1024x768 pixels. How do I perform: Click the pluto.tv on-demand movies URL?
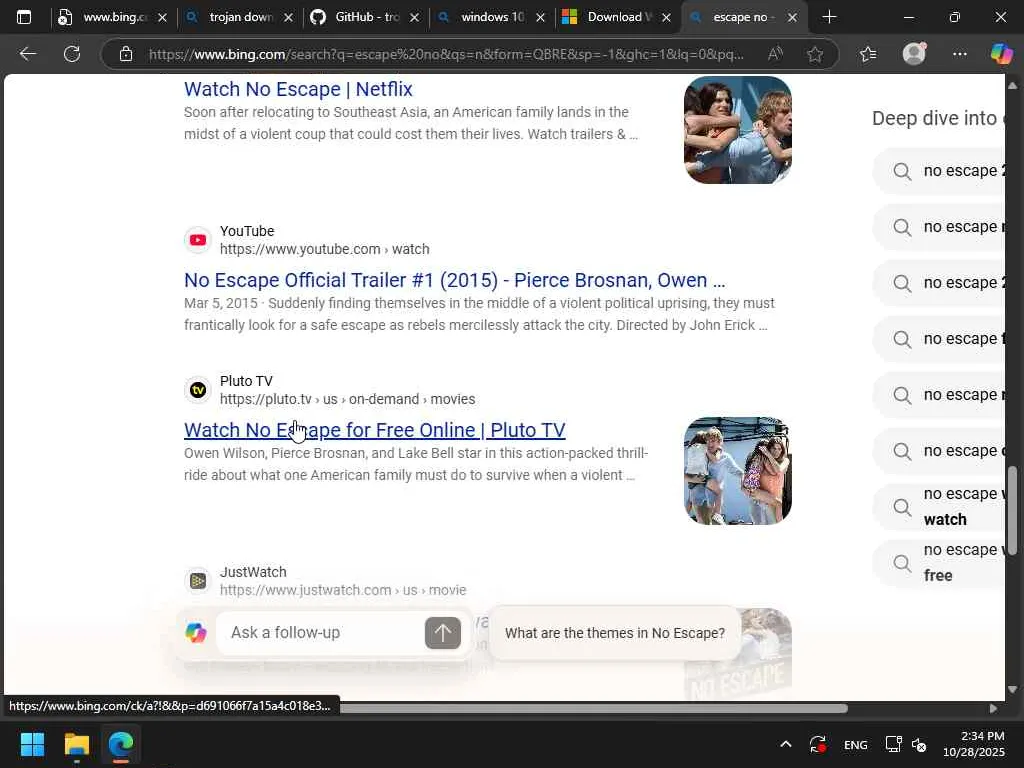[x=347, y=399]
